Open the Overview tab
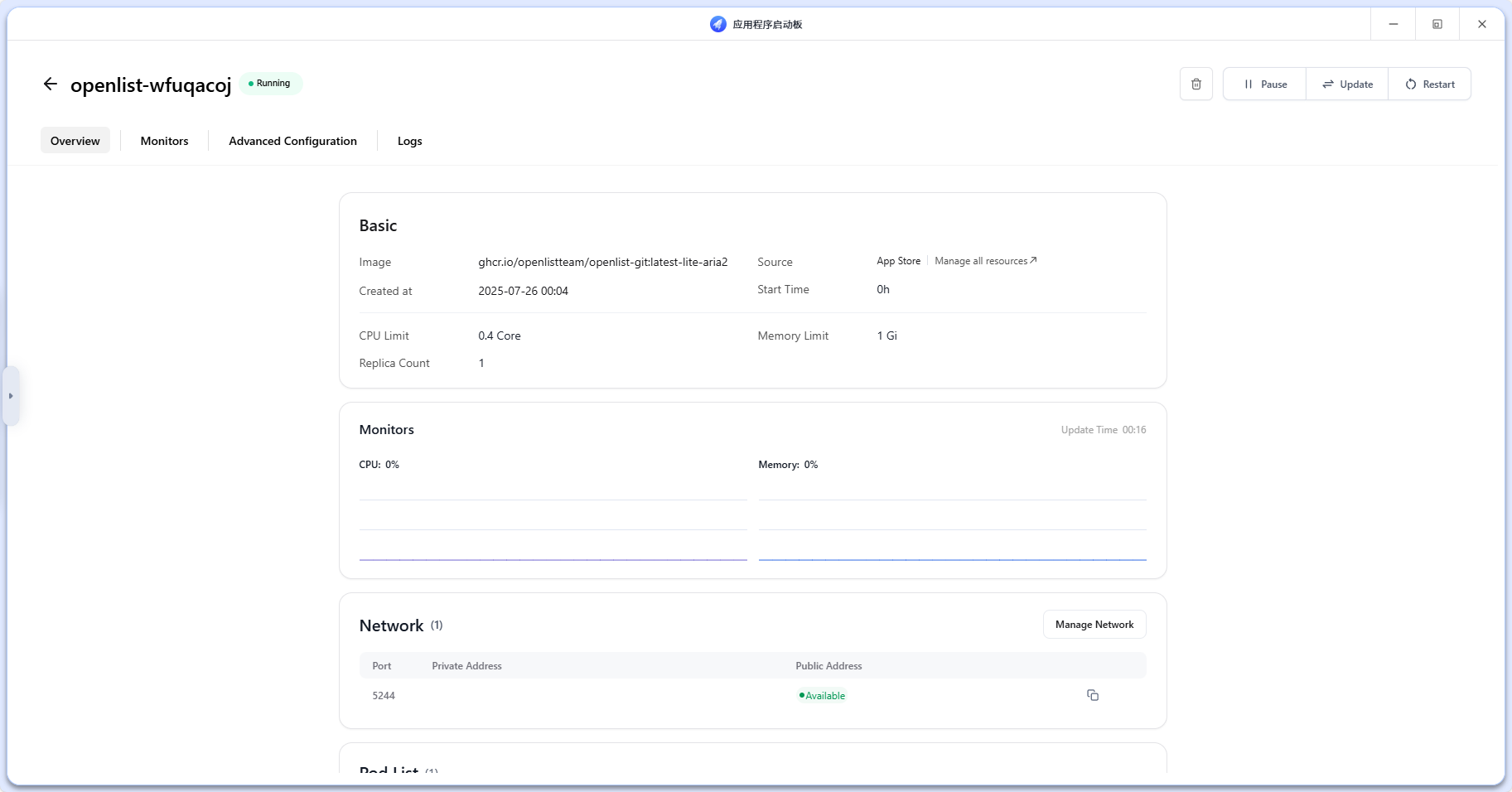Screen dimensions: 1512x792 tap(75, 140)
